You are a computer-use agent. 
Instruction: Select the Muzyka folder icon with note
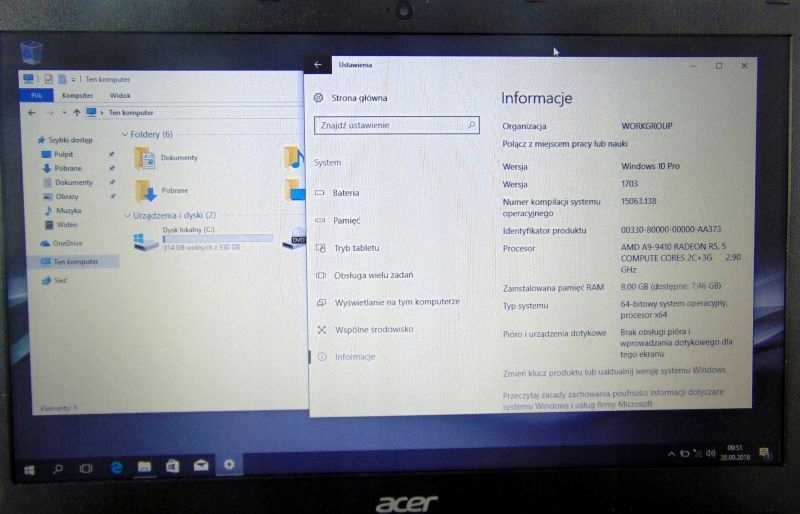pyautogui.click(x=294, y=157)
